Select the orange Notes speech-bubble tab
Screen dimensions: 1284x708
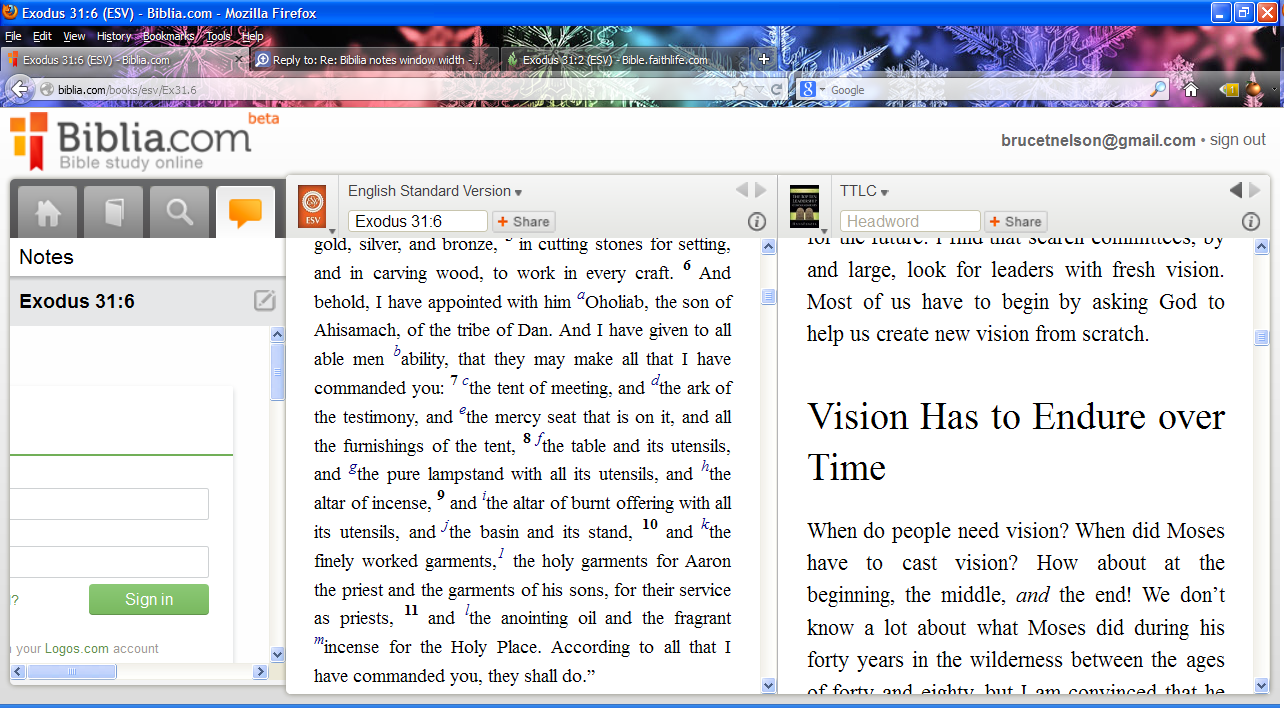(x=245, y=212)
